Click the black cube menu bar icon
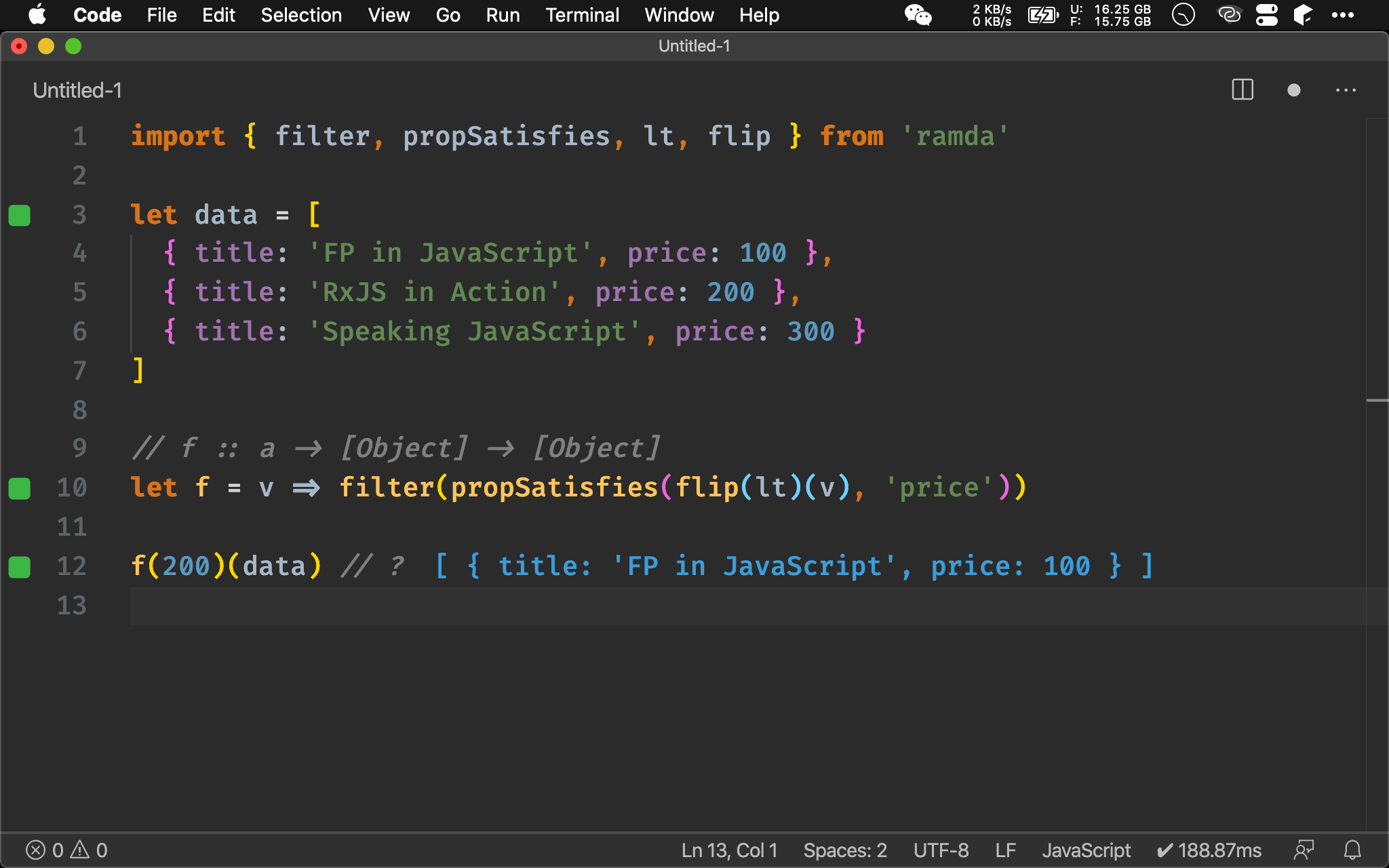Image resolution: width=1389 pixels, height=868 pixels. 1303,15
